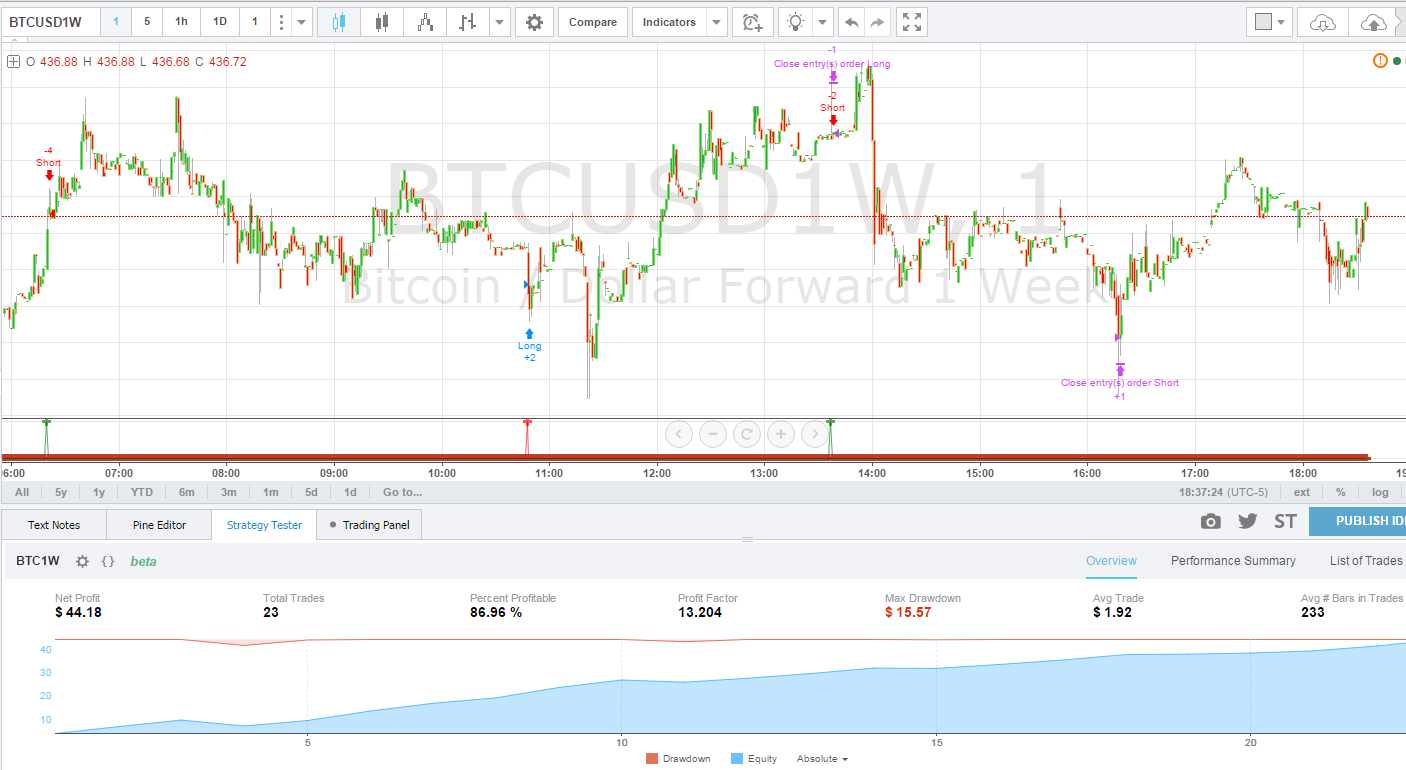
Task: Select the 1 minute interval
Action: click(116, 22)
